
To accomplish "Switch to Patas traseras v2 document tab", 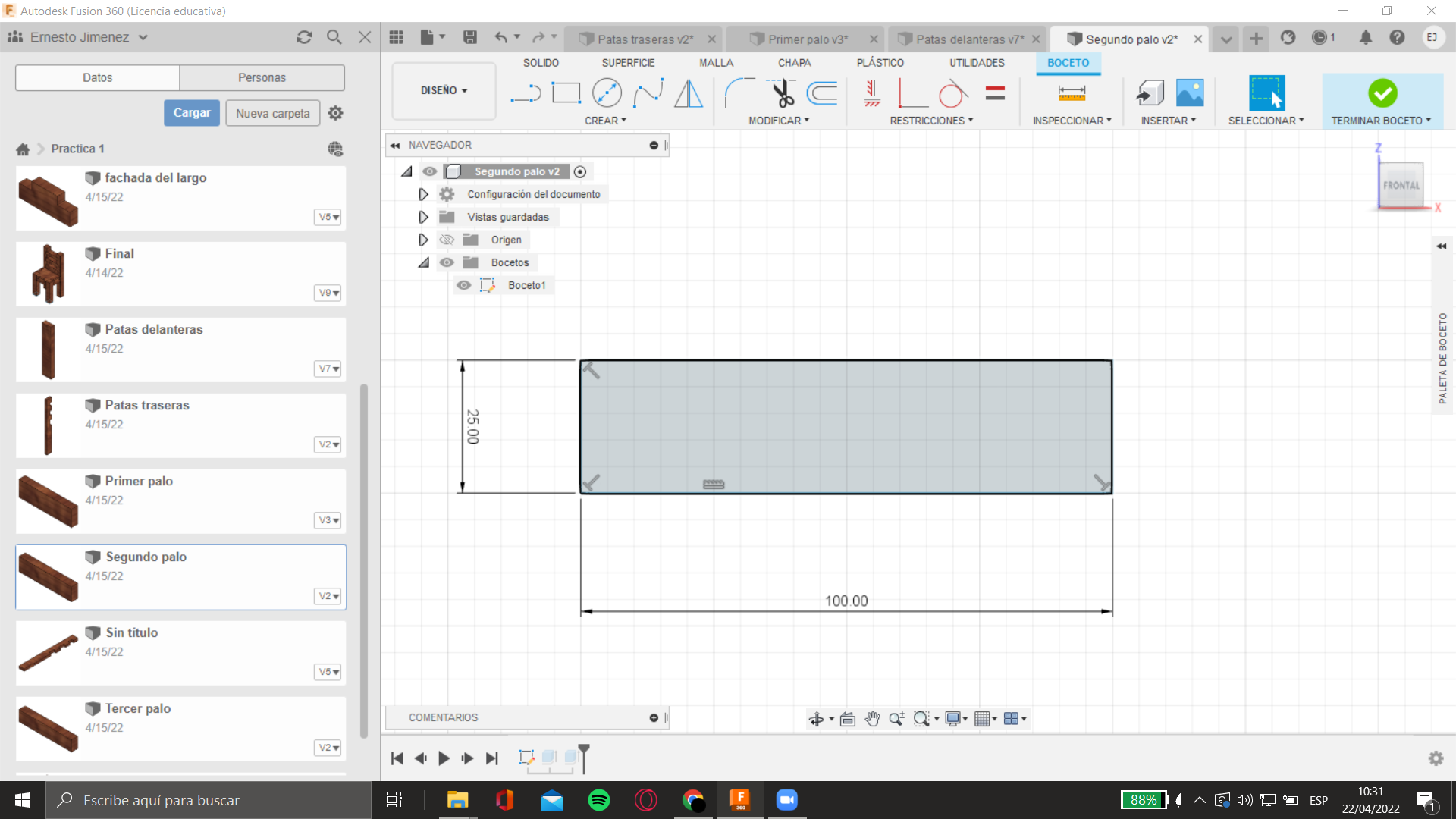I will pos(645,39).
